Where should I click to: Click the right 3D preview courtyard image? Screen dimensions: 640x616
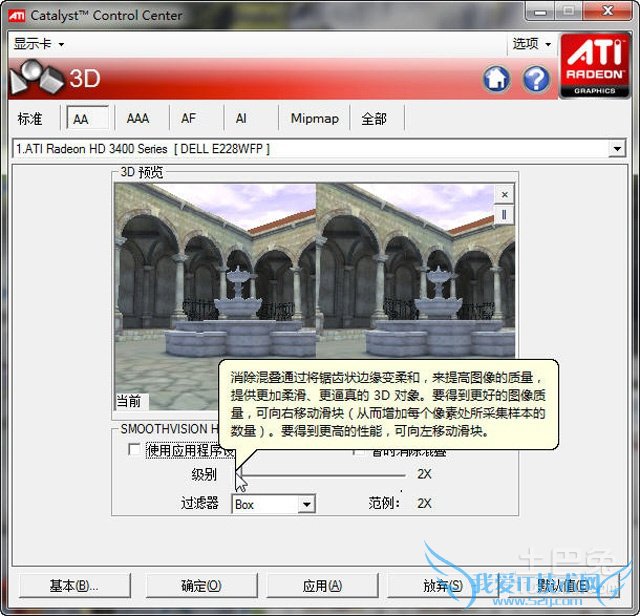click(416, 271)
